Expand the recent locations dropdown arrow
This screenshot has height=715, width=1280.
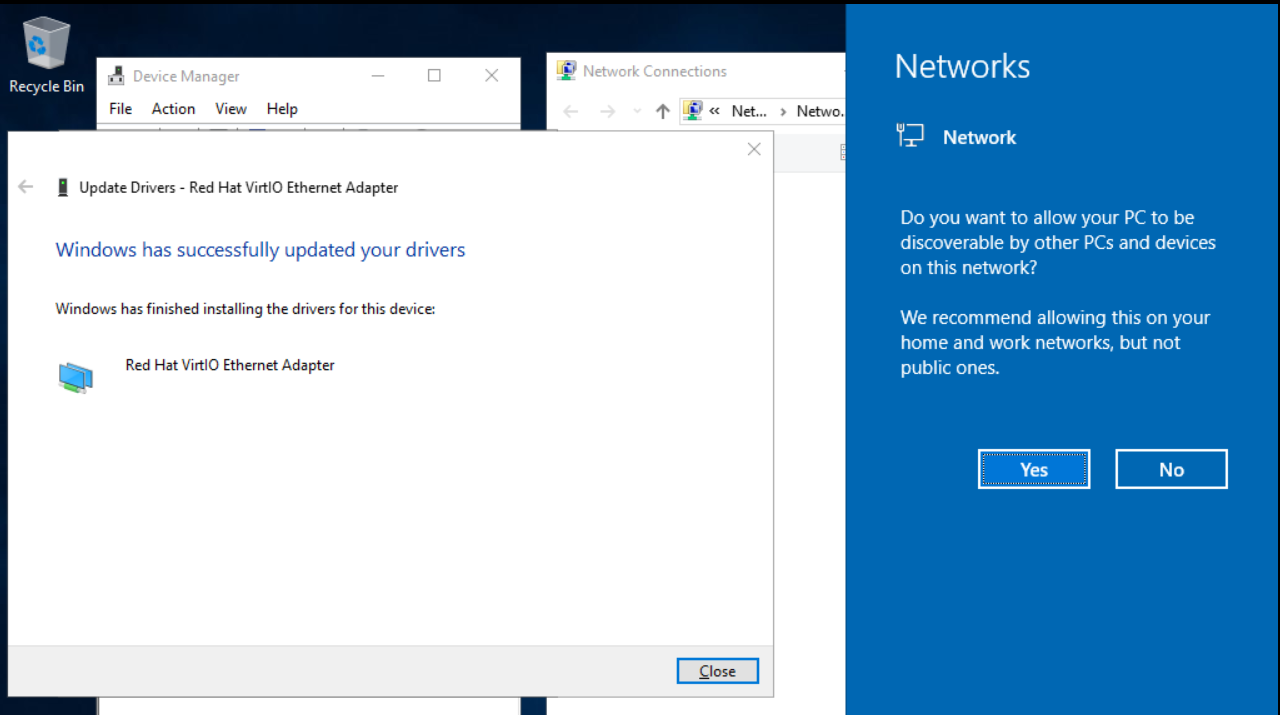click(635, 112)
